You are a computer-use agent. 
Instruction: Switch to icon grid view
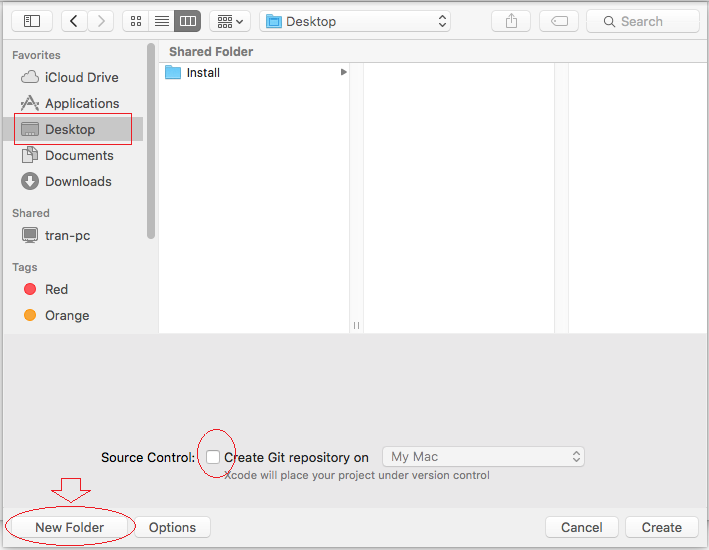(x=136, y=21)
